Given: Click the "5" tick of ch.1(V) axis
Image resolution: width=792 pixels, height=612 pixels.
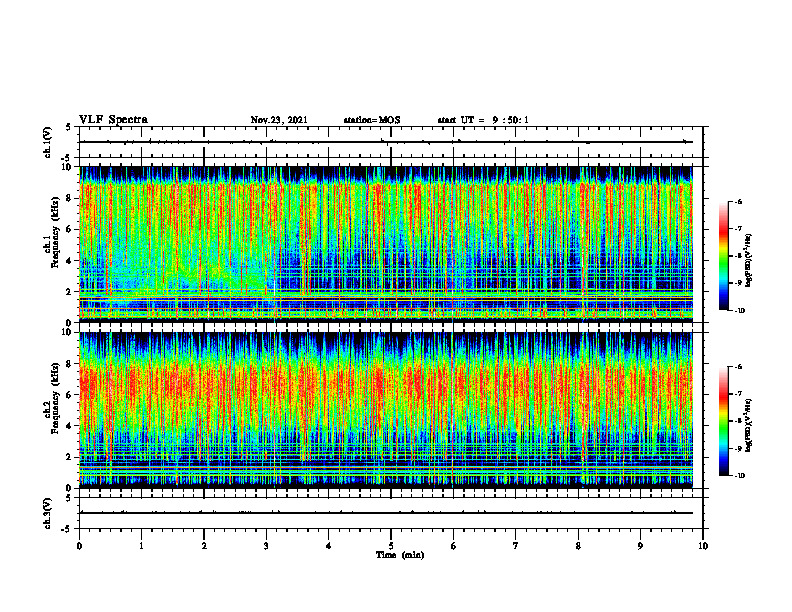Looking at the screenshot, I should coord(69,127).
